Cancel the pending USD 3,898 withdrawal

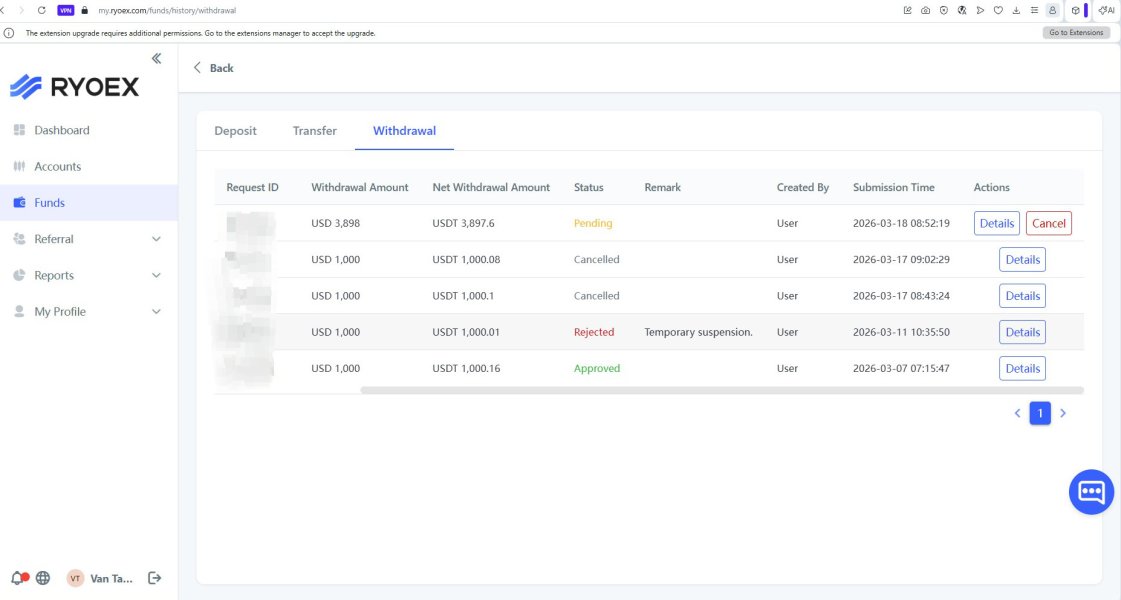click(x=1048, y=223)
